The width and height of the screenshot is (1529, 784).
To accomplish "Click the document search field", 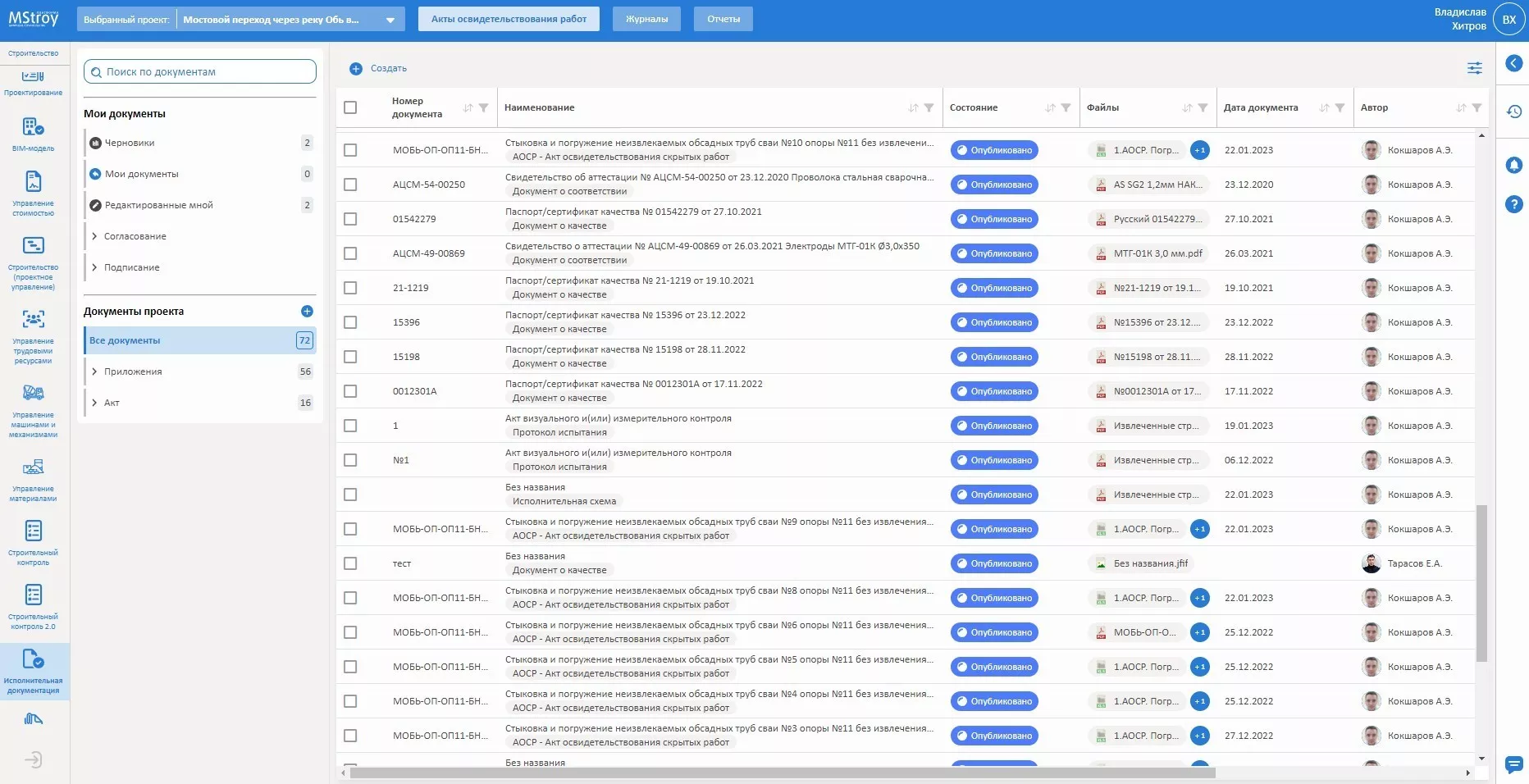I will (x=200, y=72).
